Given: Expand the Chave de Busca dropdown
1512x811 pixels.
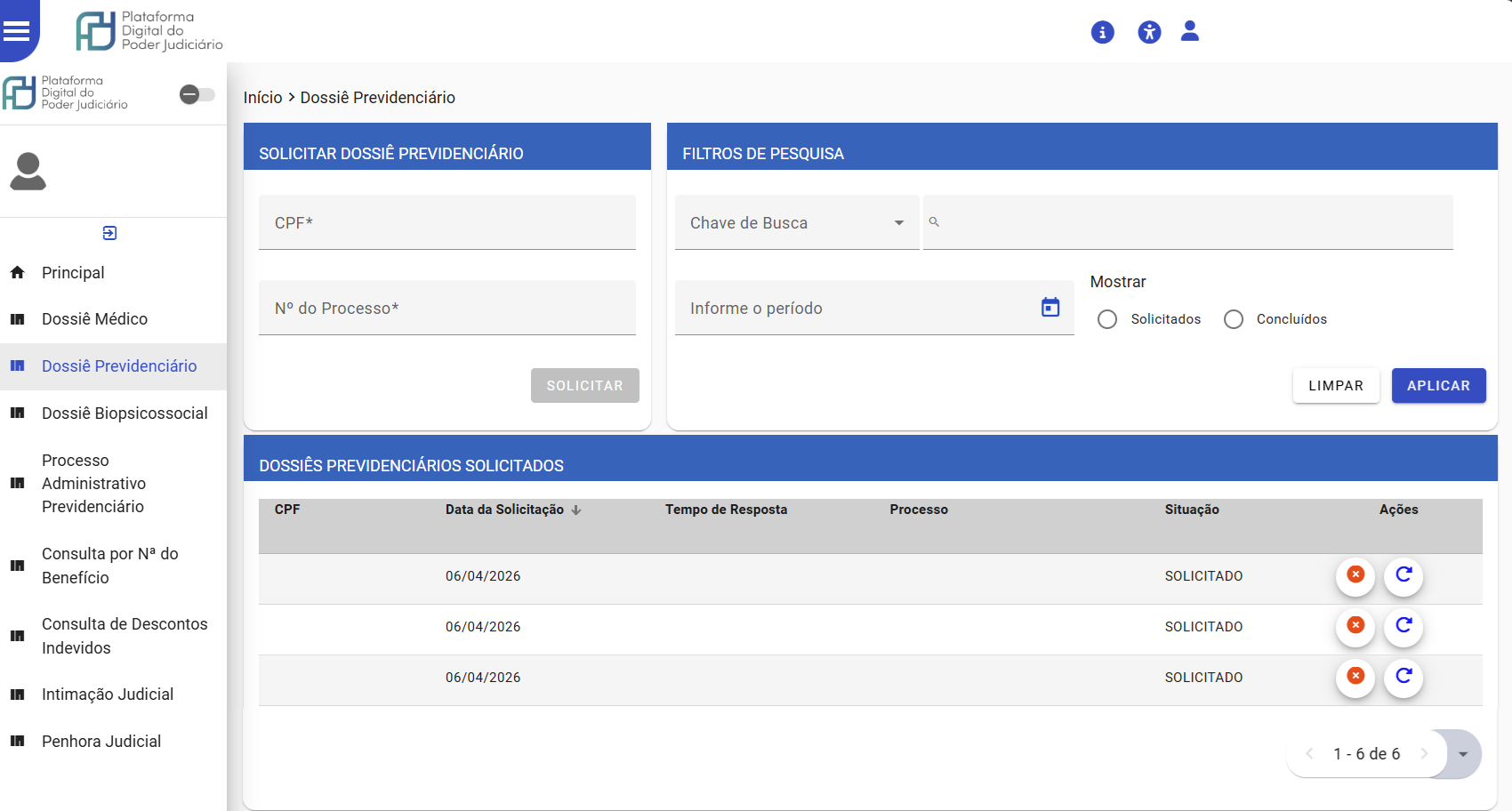Looking at the screenshot, I should click(797, 222).
